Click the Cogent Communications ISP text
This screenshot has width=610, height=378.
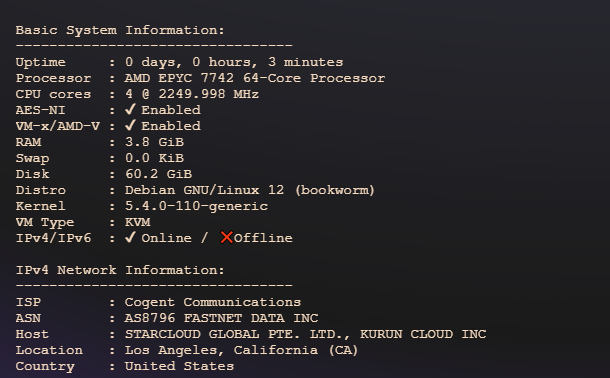click(x=213, y=302)
